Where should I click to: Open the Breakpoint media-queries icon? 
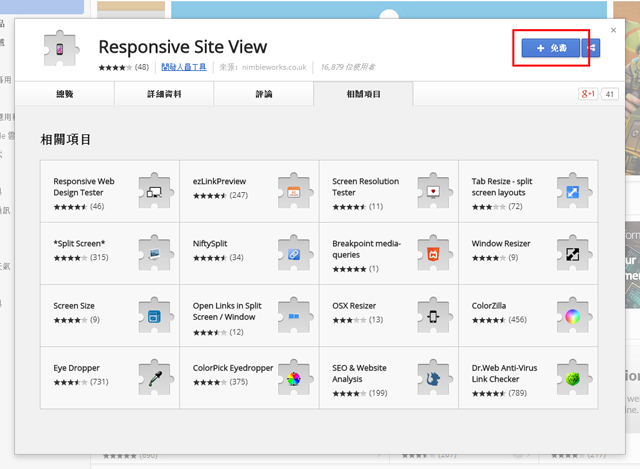tap(435, 253)
